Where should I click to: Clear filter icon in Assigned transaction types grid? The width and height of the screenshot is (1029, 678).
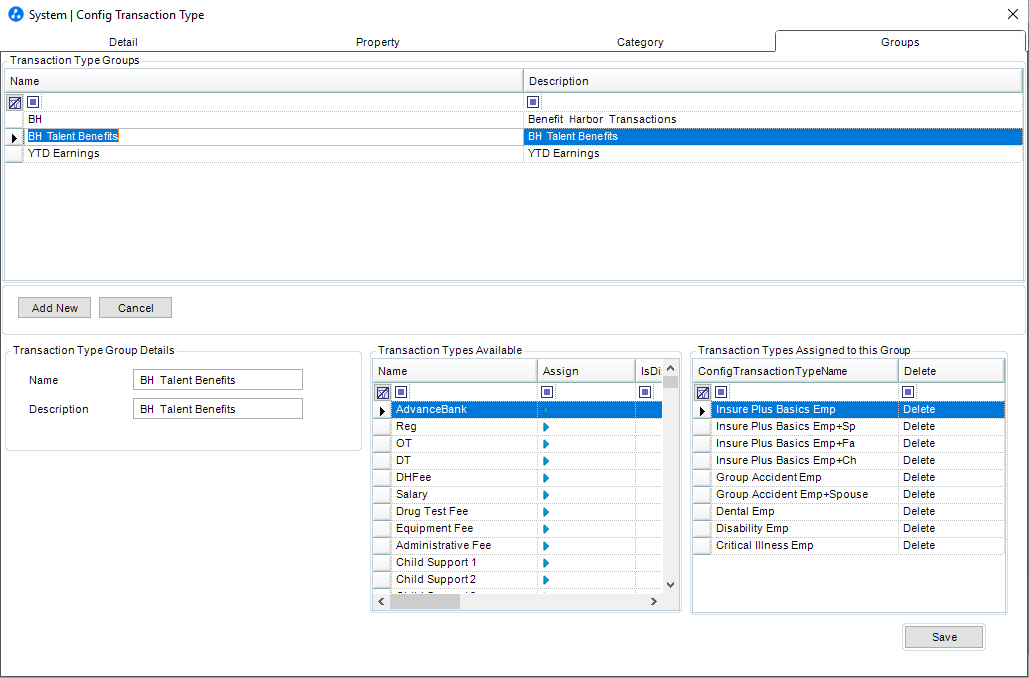[x=703, y=392]
